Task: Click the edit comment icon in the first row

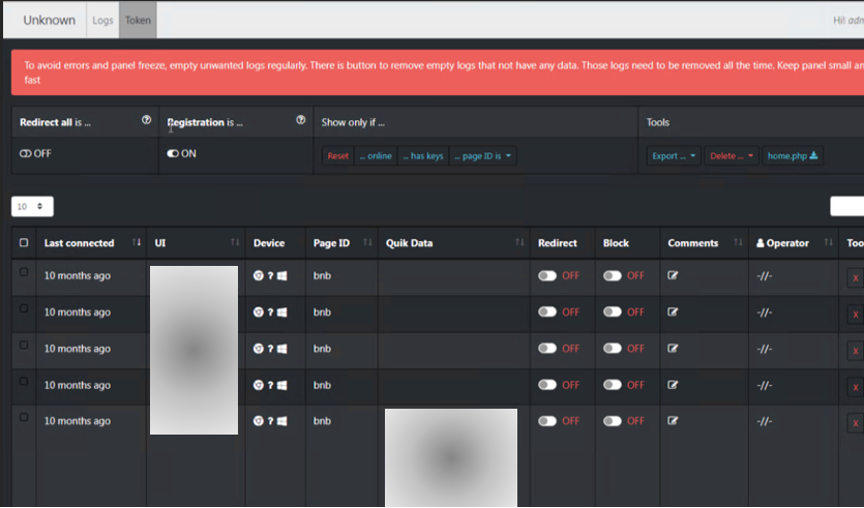Action: [x=673, y=276]
